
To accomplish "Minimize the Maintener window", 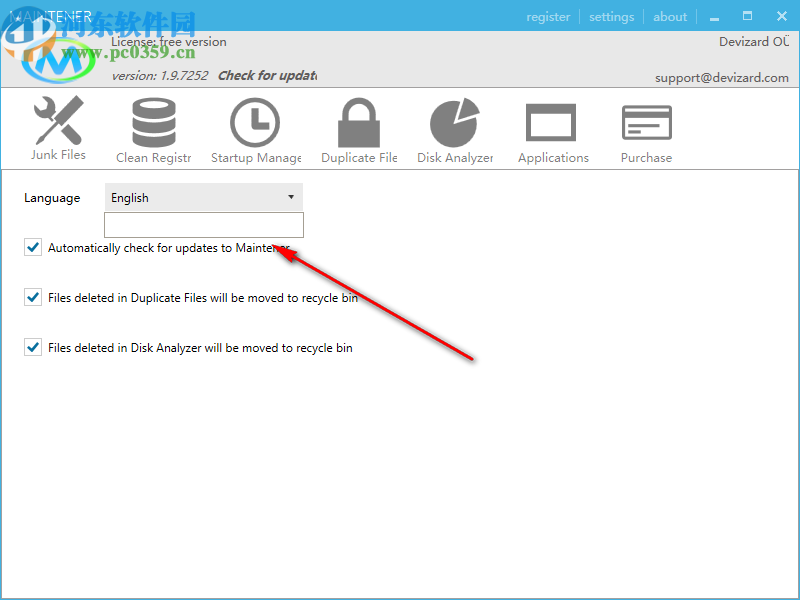I will tap(714, 17).
